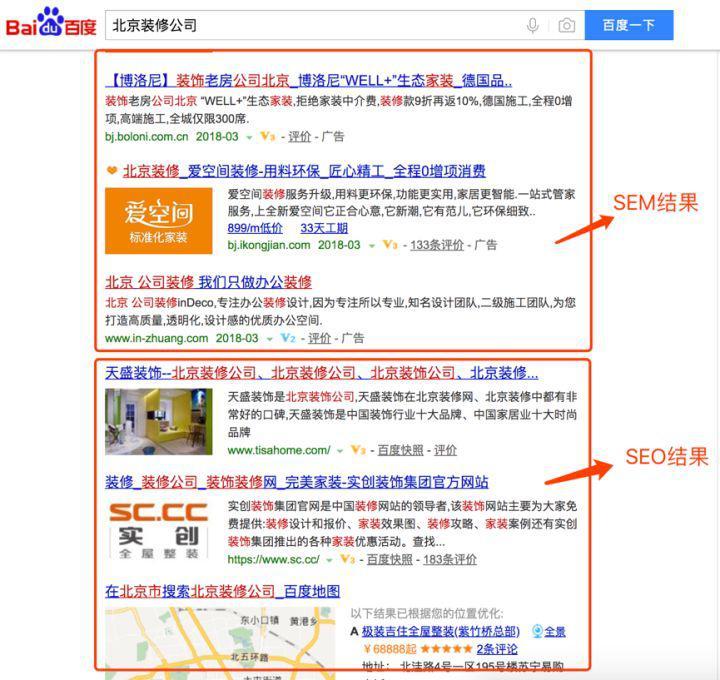Click V3 badge on tisahome result
The image size is (720, 680).
click(358, 450)
